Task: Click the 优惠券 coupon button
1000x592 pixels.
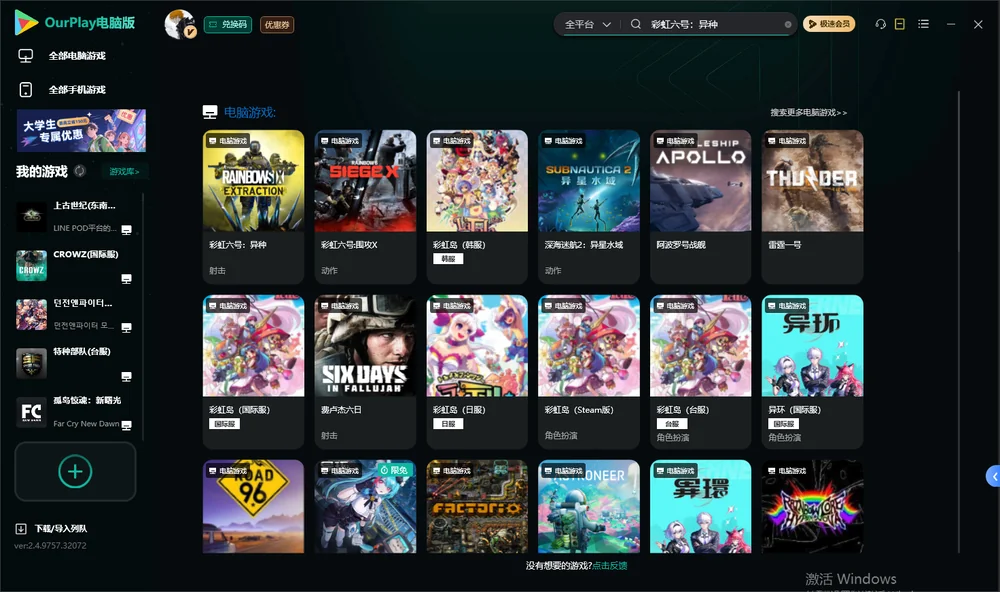Action: 277,25
